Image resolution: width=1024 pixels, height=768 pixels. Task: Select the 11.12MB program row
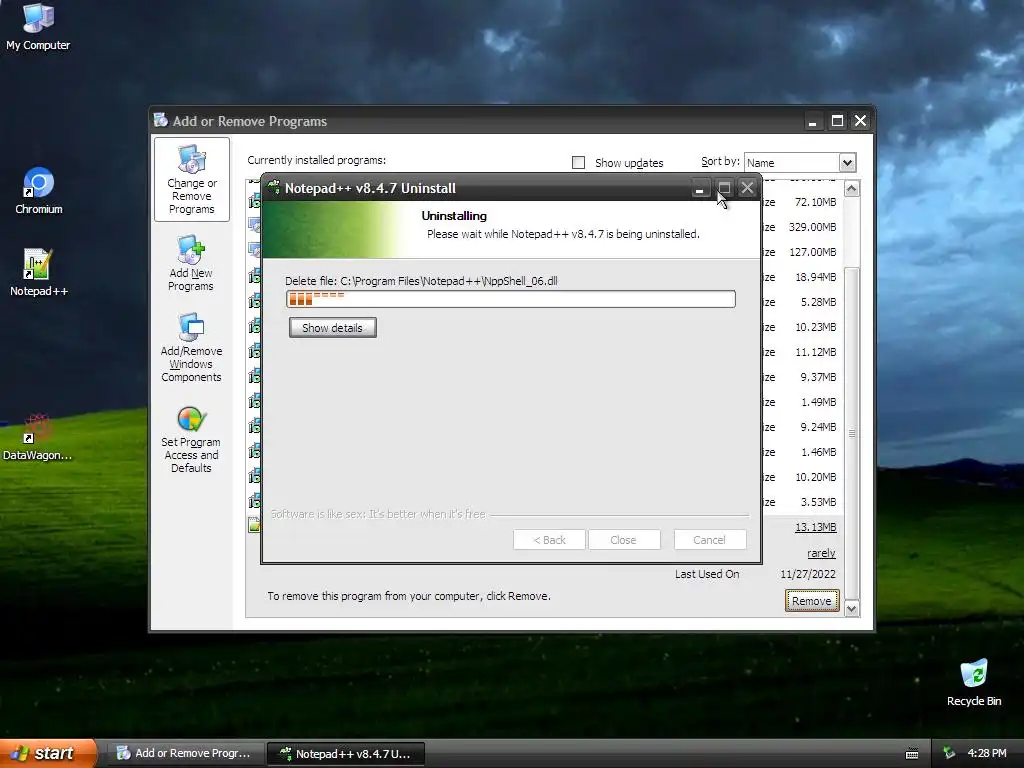tap(801, 352)
